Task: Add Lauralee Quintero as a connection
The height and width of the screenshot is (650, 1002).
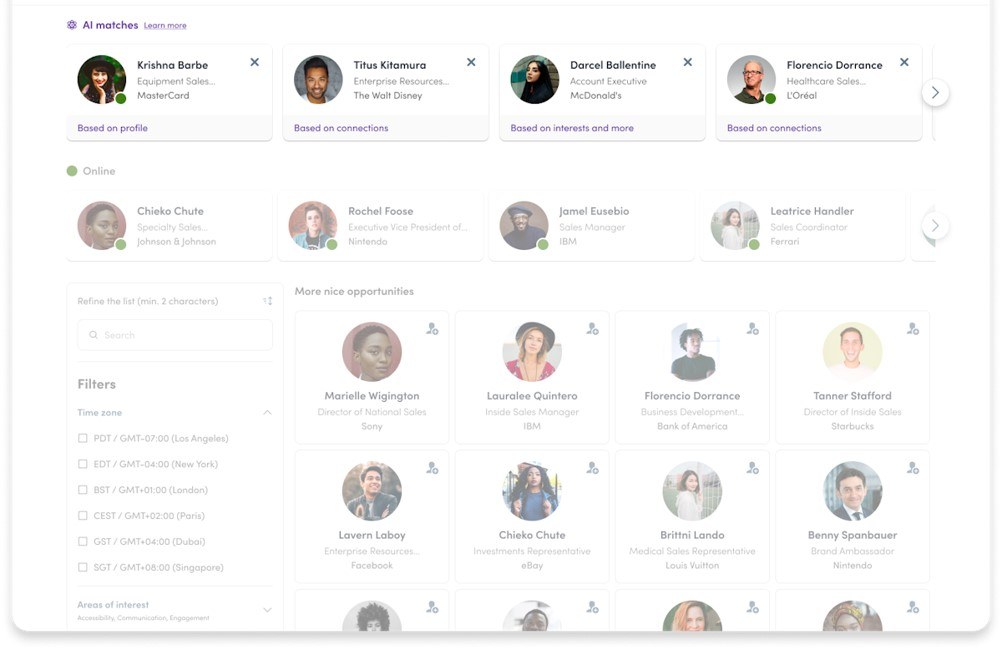Action: point(592,328)
